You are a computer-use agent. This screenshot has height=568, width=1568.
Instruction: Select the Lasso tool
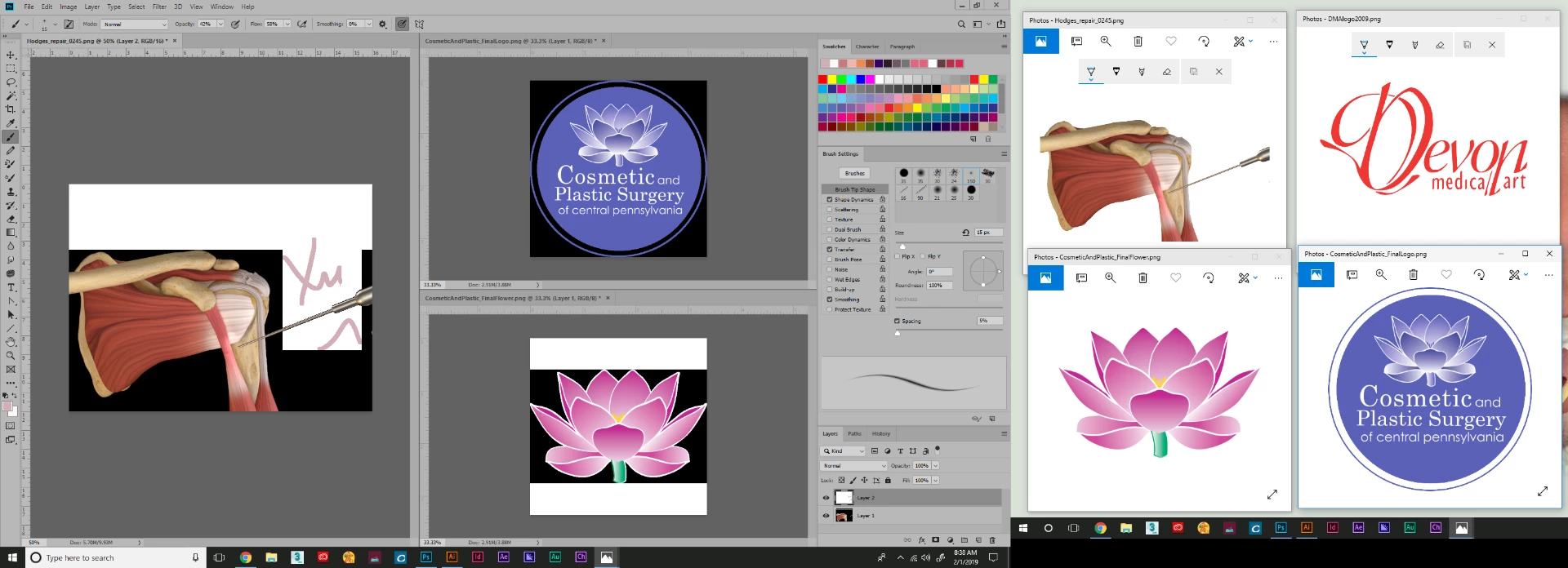tap(11, 82)
